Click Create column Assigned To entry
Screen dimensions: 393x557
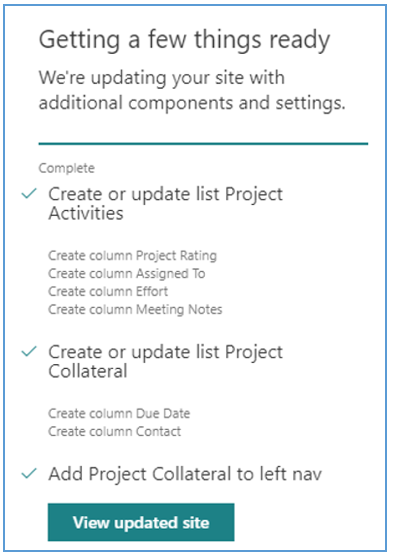(127, 273)
